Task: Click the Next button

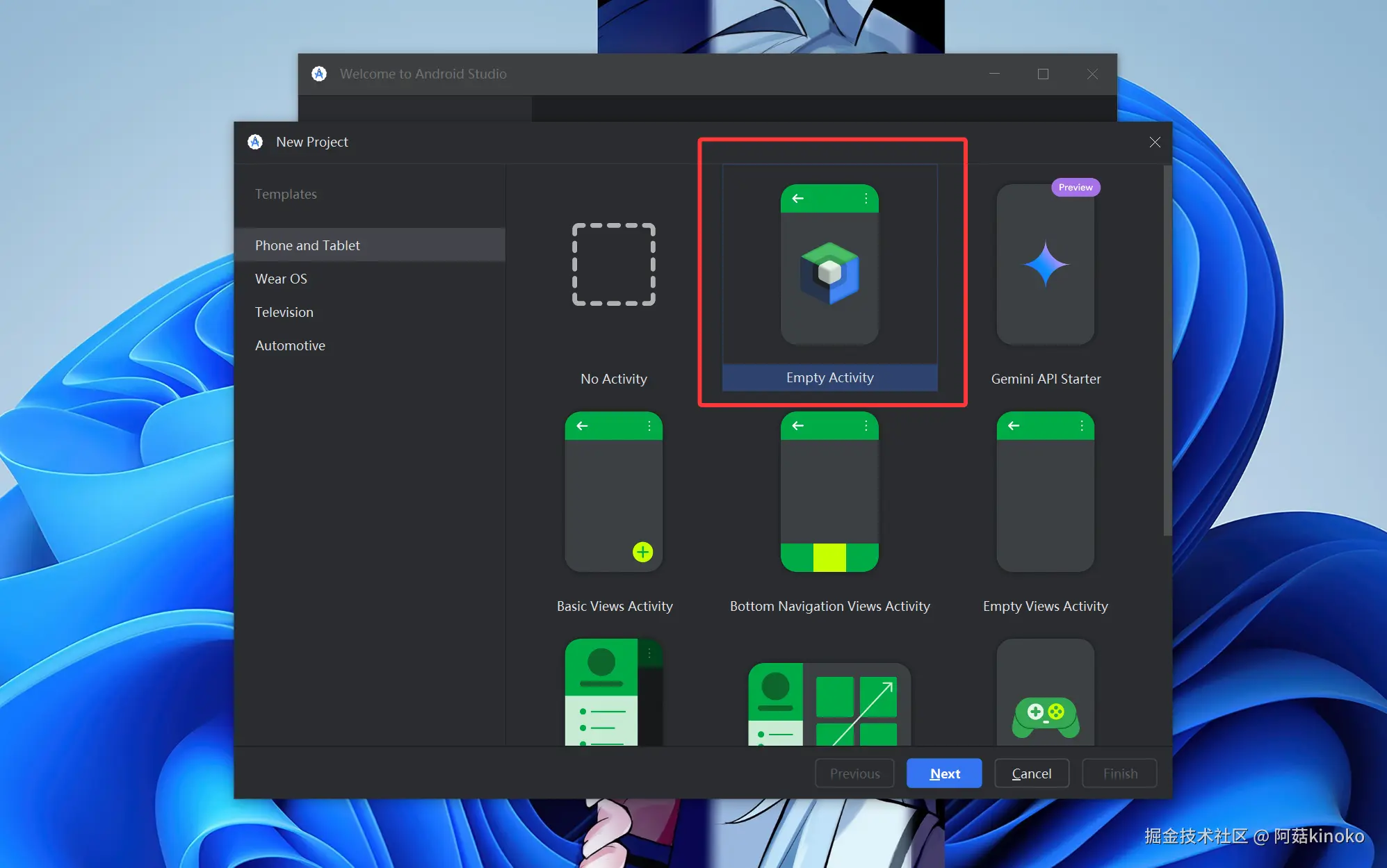Action: 944,773
